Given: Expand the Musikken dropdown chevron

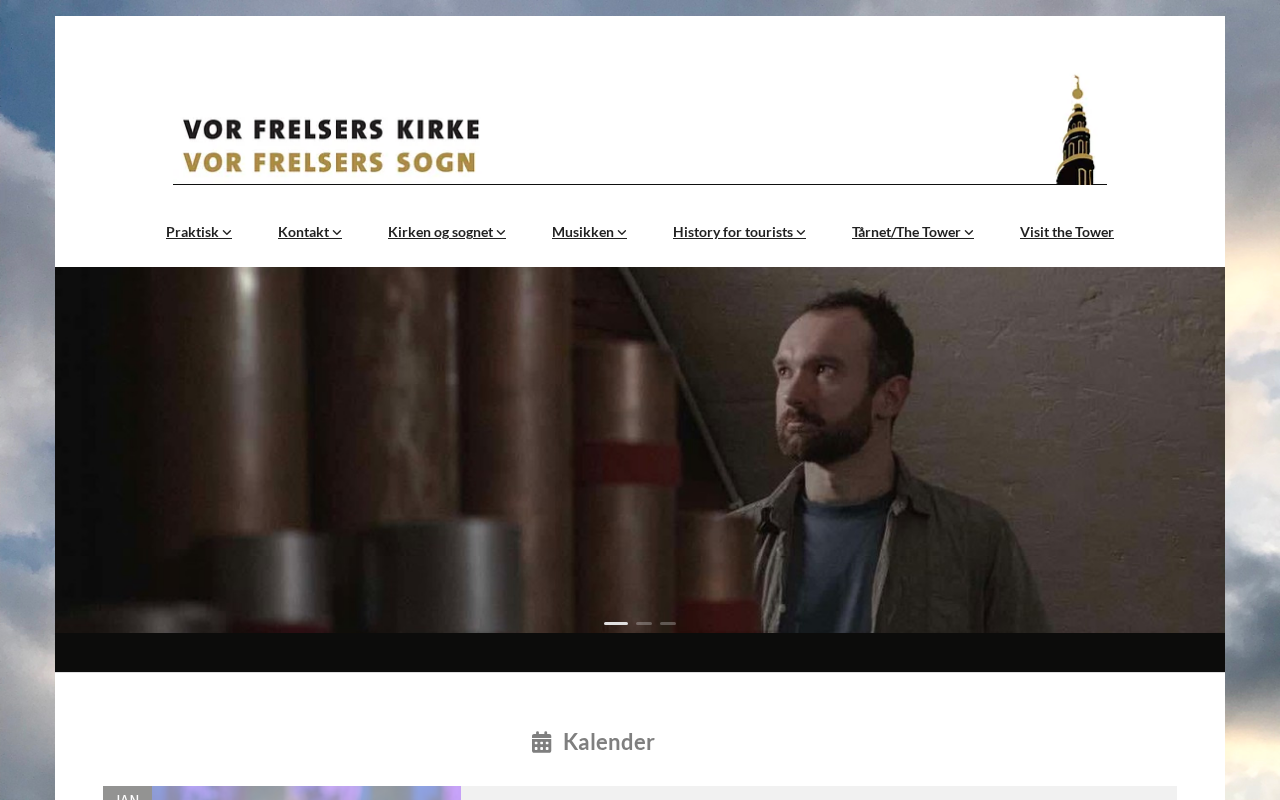Looking at the screenshot, I should [622, 232].
